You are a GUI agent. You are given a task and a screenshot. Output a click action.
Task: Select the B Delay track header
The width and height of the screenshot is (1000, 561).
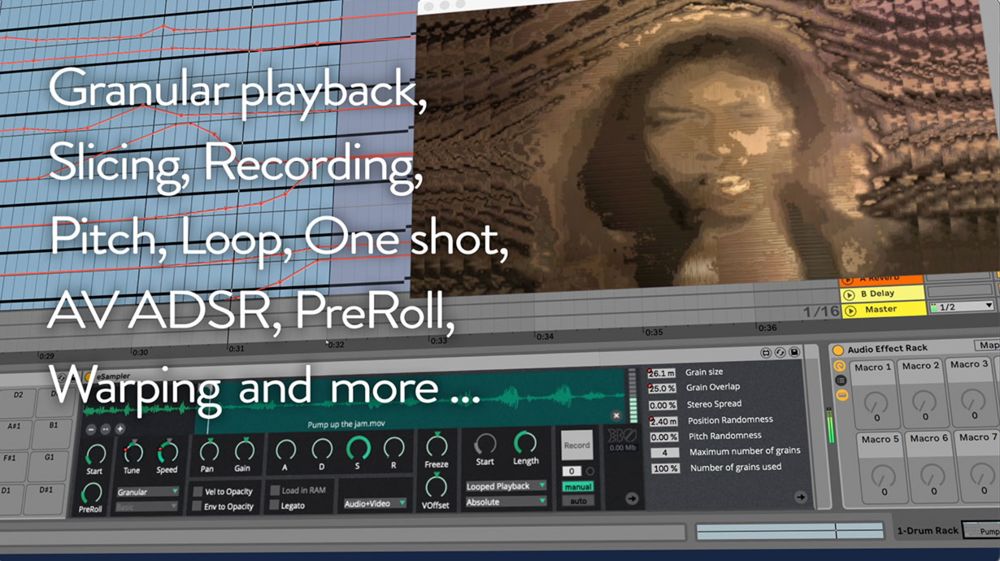[x=883, y=293]
